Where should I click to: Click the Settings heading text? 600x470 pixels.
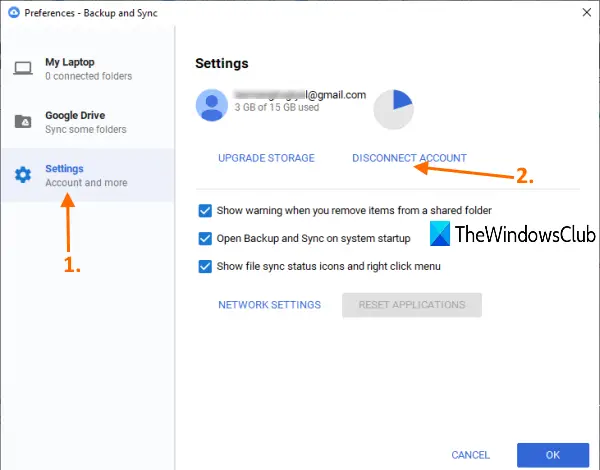pos(222,64)
